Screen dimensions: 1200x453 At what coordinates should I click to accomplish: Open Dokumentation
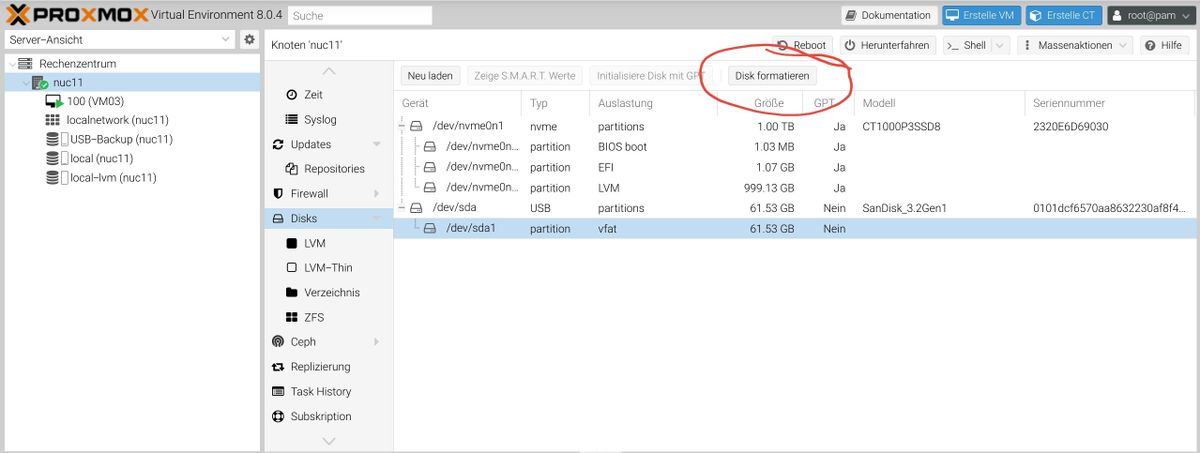(888, 16)
